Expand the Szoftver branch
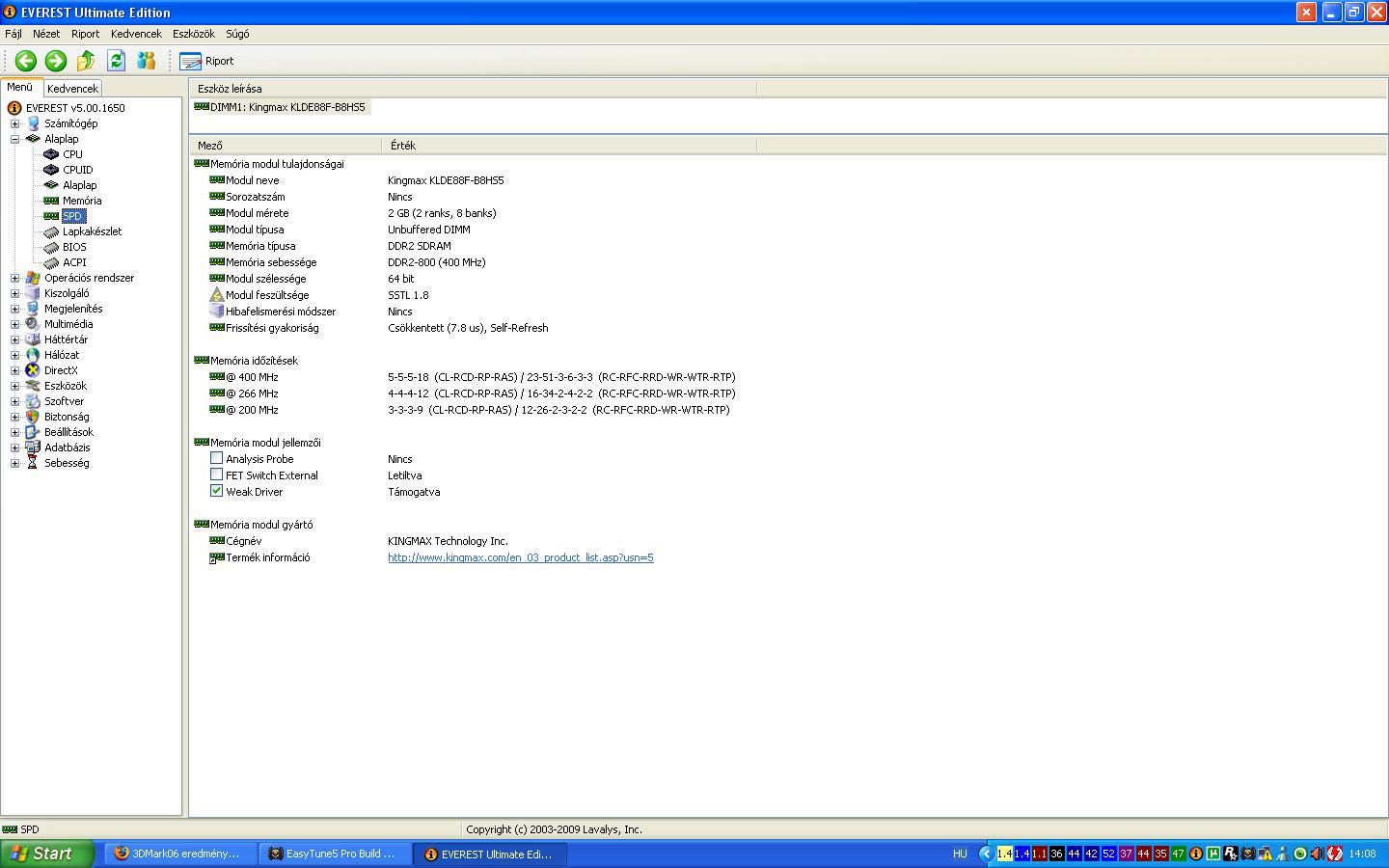The width and height of the screenshot is (1389, 868). [x=14, y=401]
